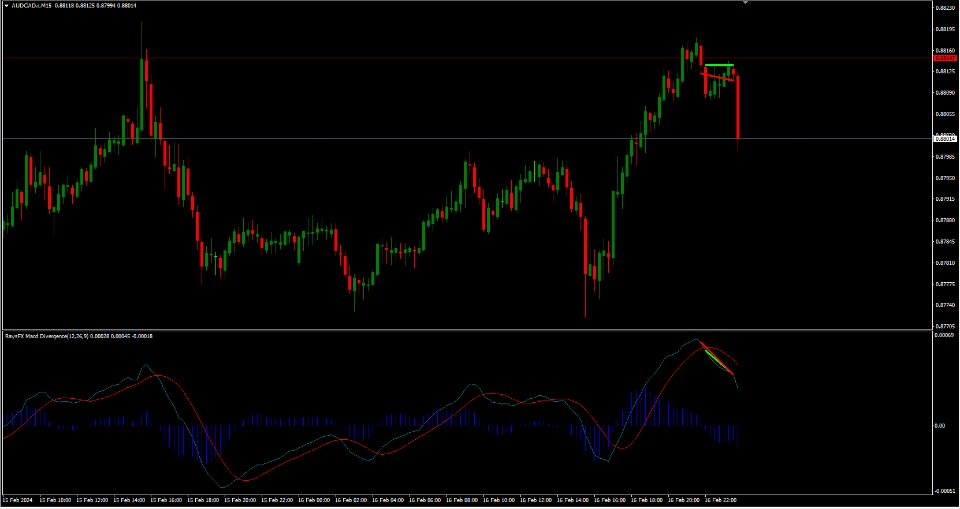Click the 0.88125 price scale value
960x509 pixels.
pyautogui.click(x=945, y=72)
